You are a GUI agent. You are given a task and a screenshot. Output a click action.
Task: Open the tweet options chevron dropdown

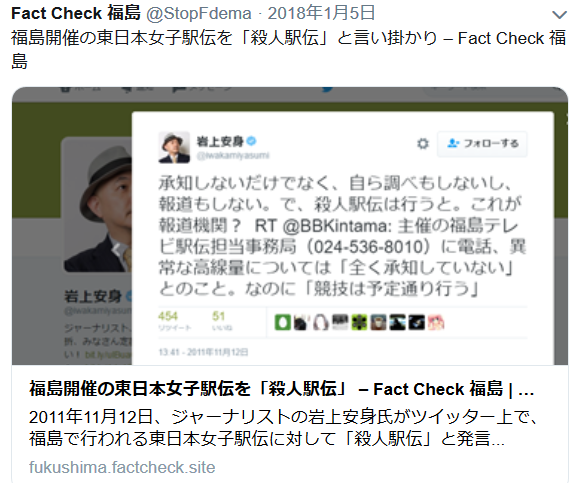(x=559, y=15)
